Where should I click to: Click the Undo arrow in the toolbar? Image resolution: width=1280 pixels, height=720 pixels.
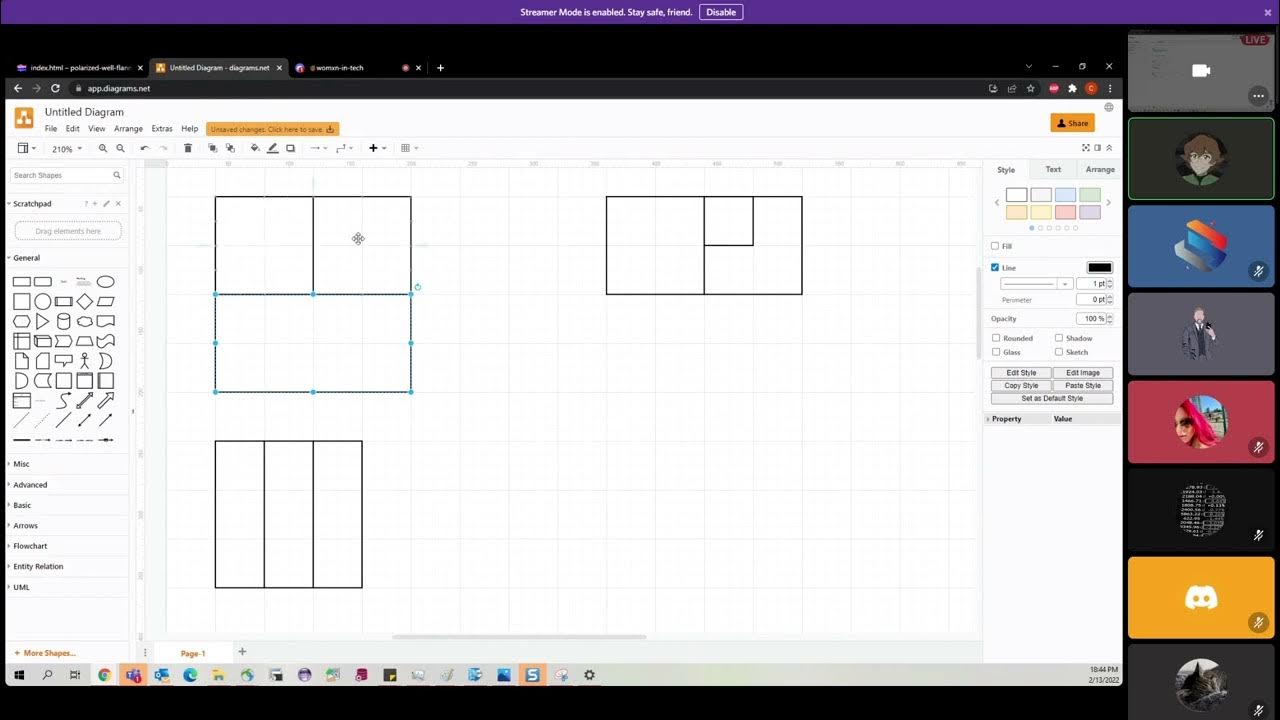tap(146, 147)
